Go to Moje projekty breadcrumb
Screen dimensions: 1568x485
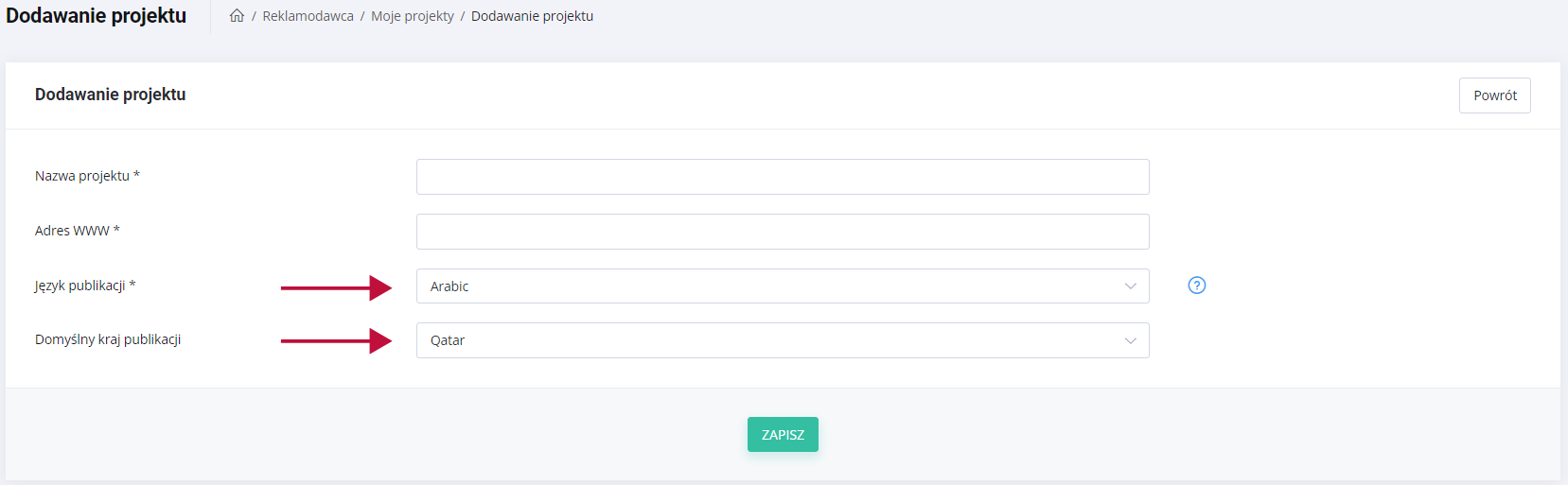pos(413,16)
